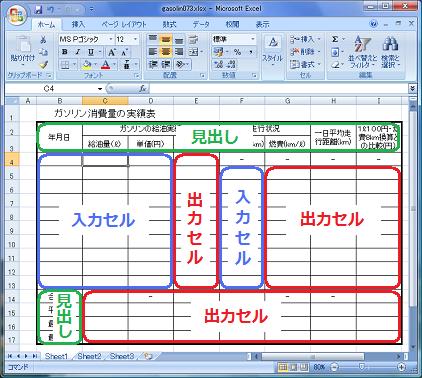Viewport: 422px width, 378px height.
Task: Click the Cut scissors icon
Action: click(x=43, y=40)
